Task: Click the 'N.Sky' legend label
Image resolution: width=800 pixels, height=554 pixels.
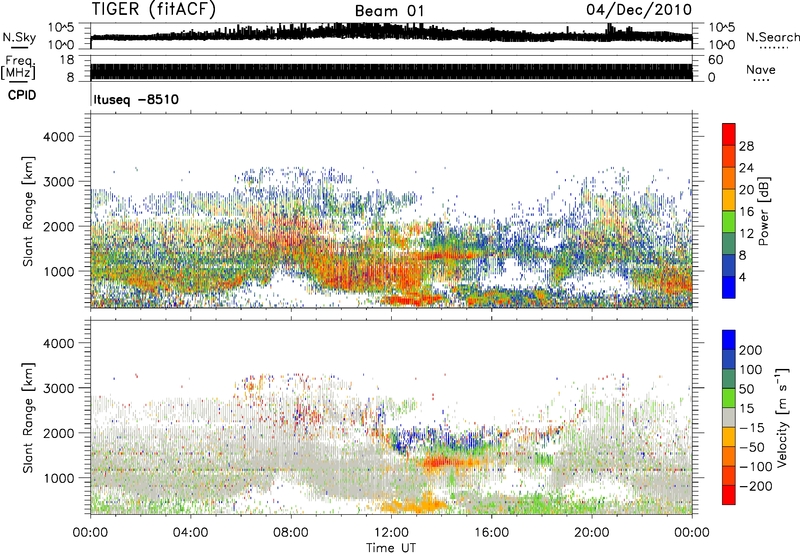Action: (x=19, y=37)
